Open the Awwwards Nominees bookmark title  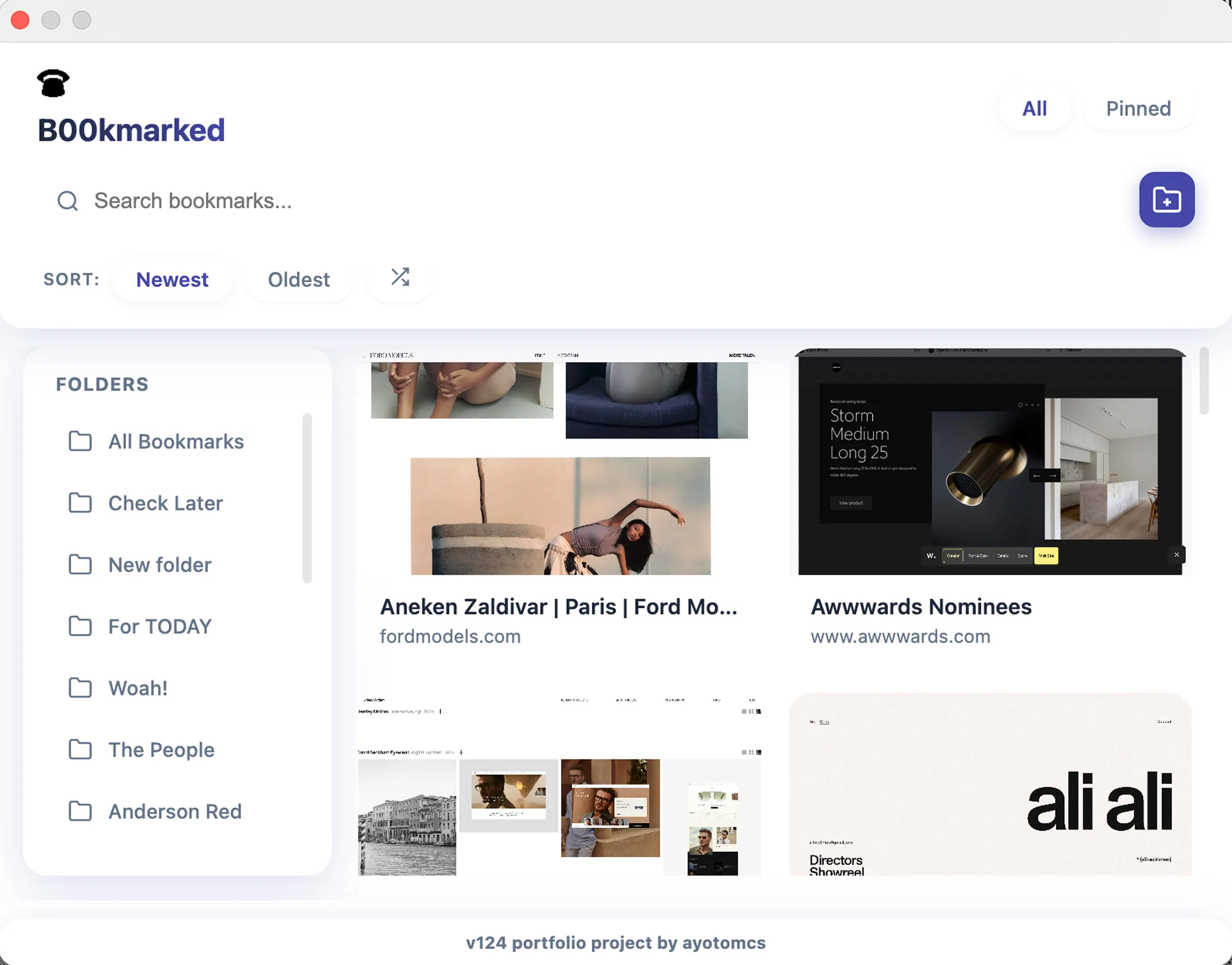920,607
